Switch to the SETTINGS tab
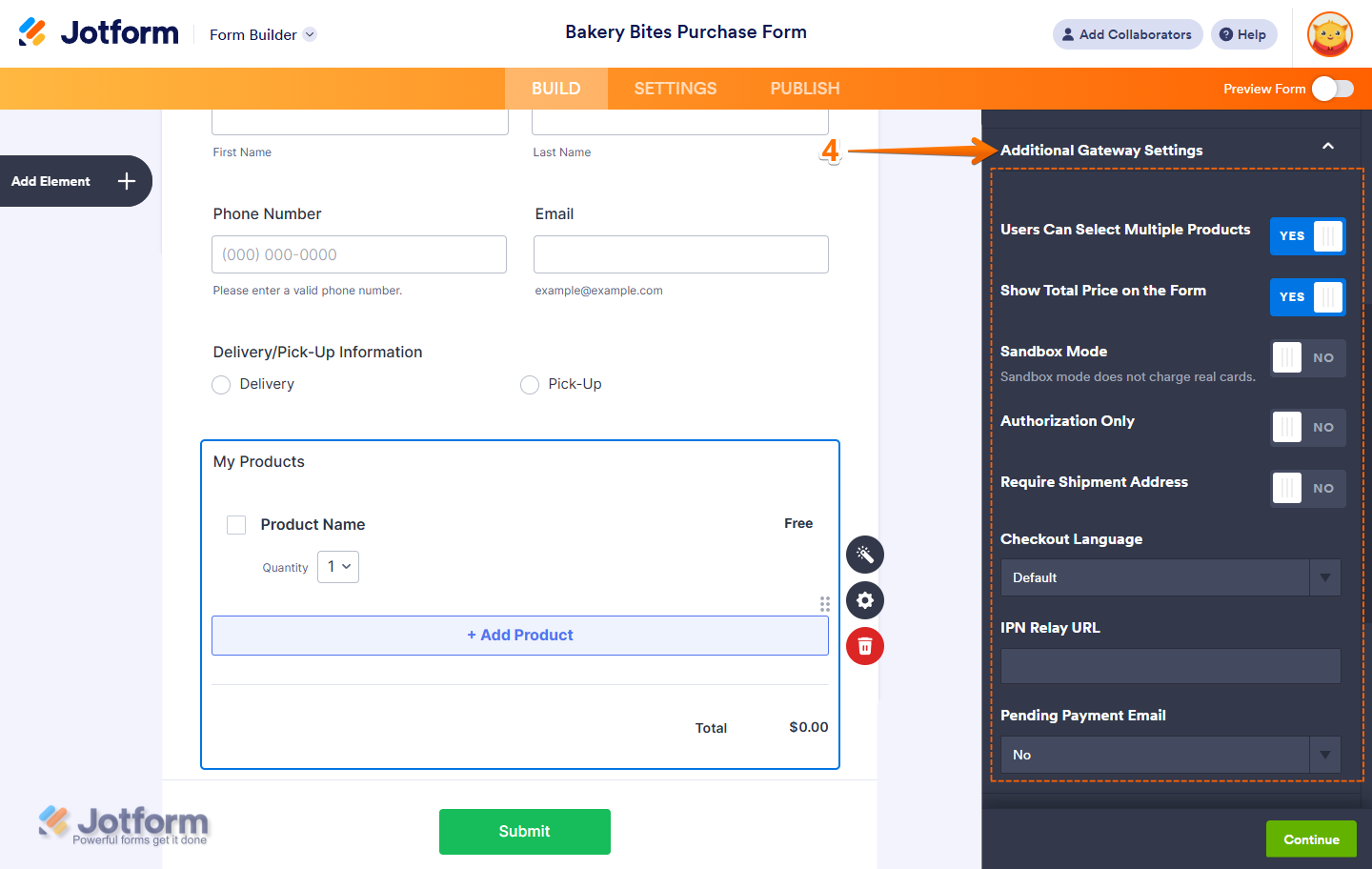Viewport: 1372px width, 869px height. [675, 88]
